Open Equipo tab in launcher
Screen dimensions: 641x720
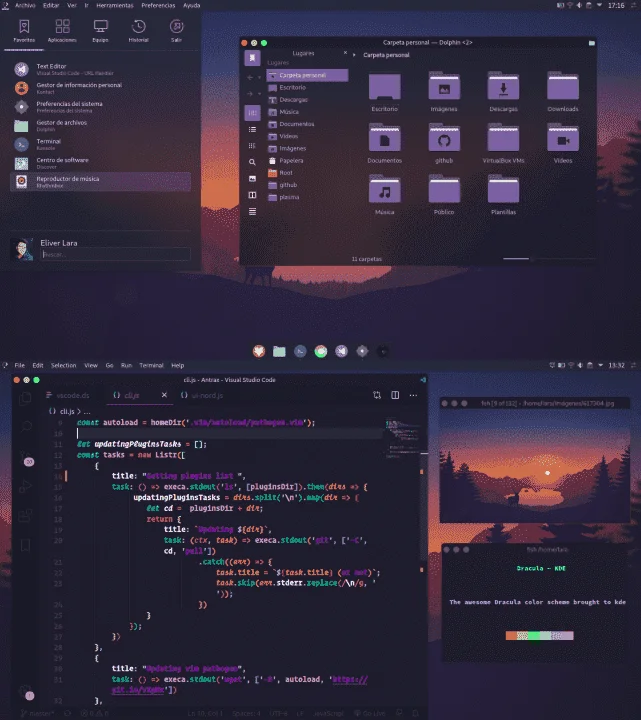click(x=100, y=31)
